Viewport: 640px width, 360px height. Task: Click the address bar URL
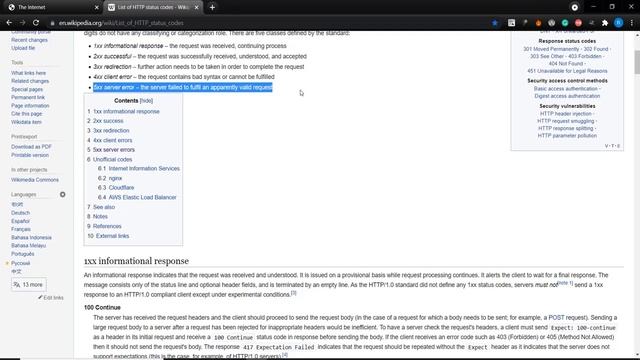(121, 23)
